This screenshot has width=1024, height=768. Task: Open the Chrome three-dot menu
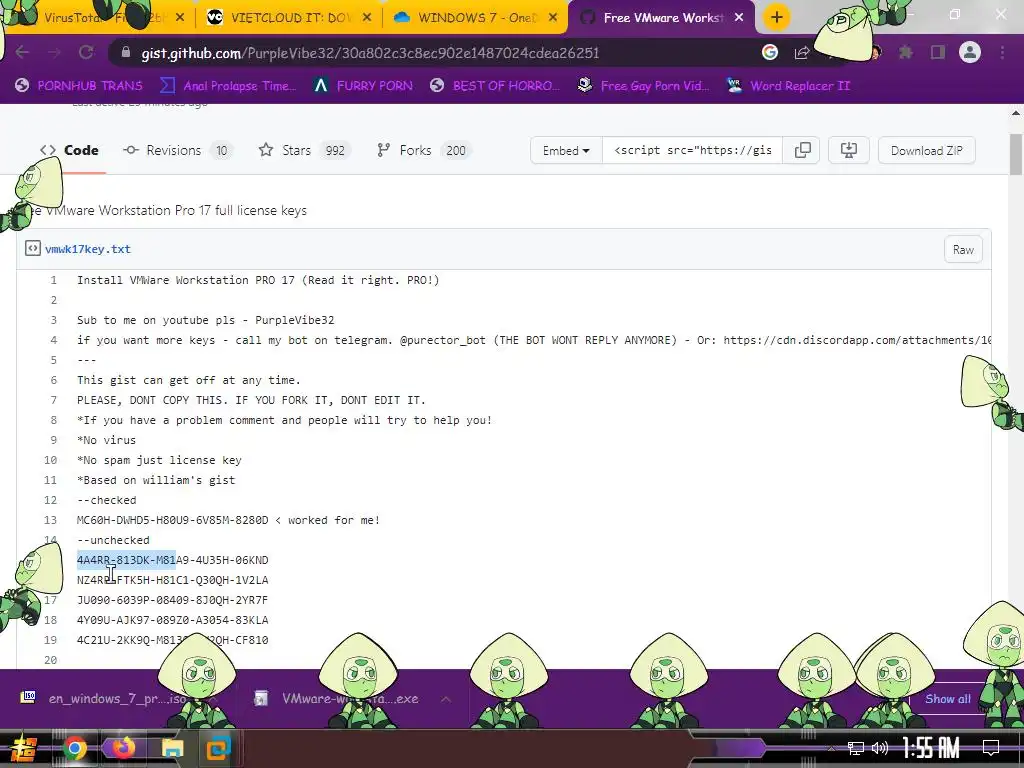(1002, 52)
